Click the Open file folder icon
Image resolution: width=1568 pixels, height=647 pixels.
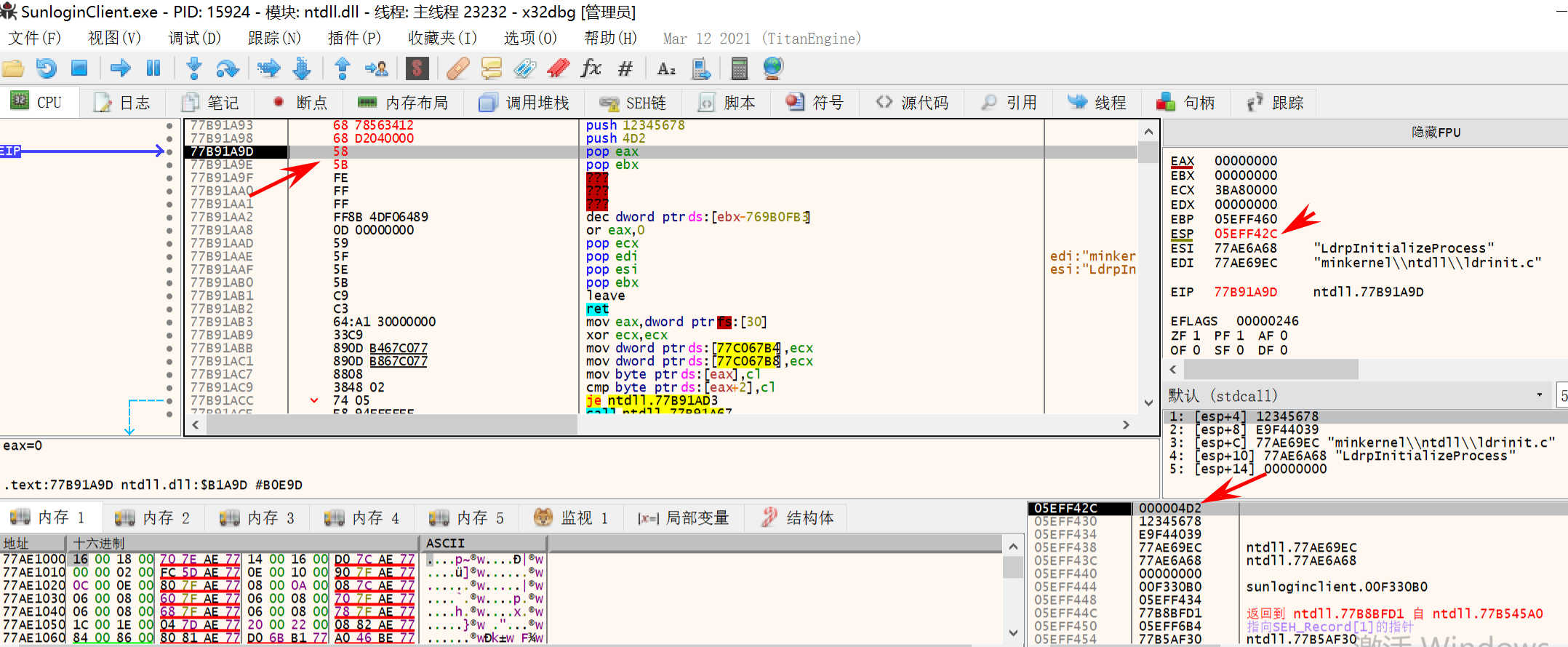click(13, 68)
